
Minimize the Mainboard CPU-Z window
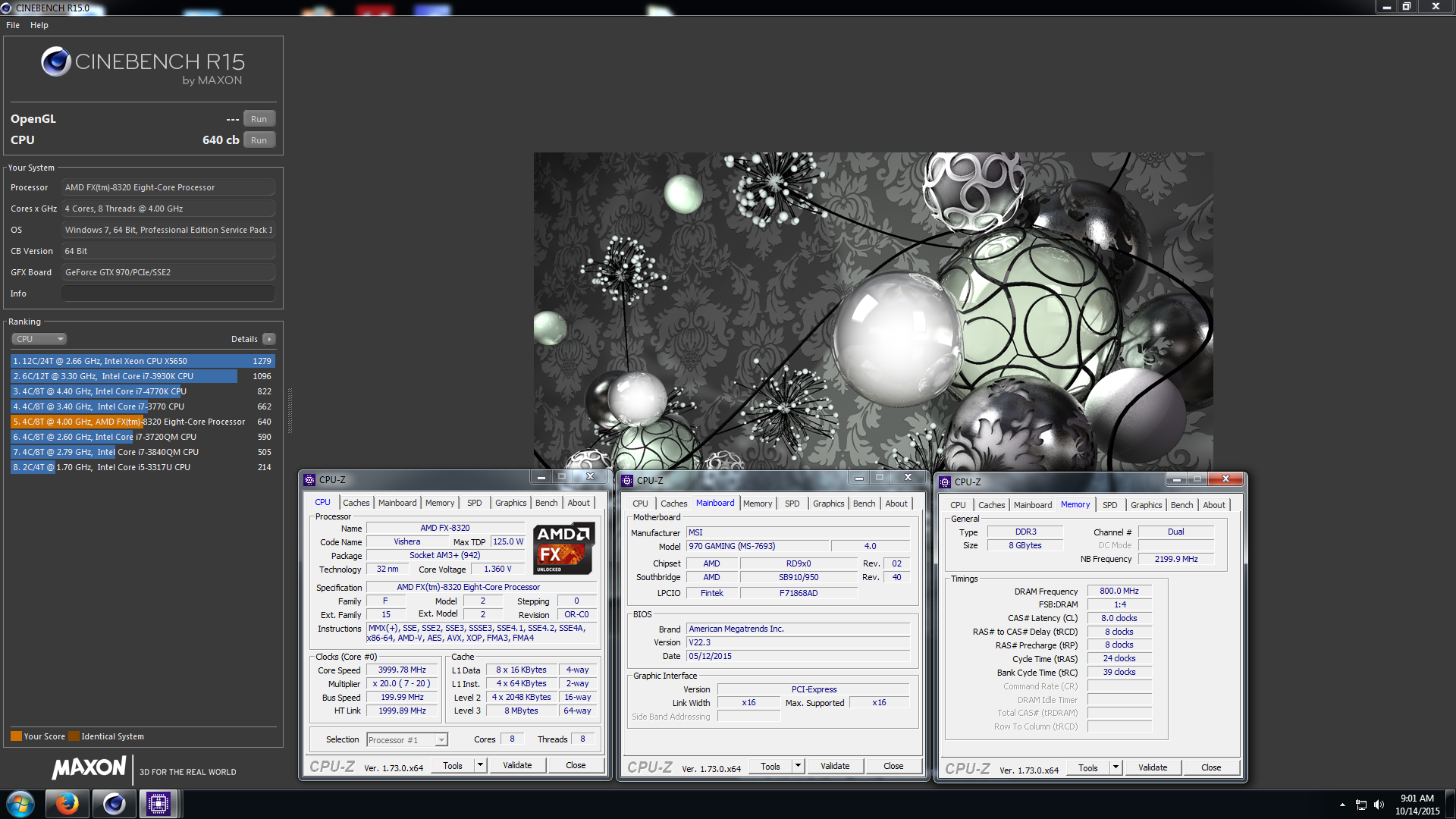click(x=858, y=478)
